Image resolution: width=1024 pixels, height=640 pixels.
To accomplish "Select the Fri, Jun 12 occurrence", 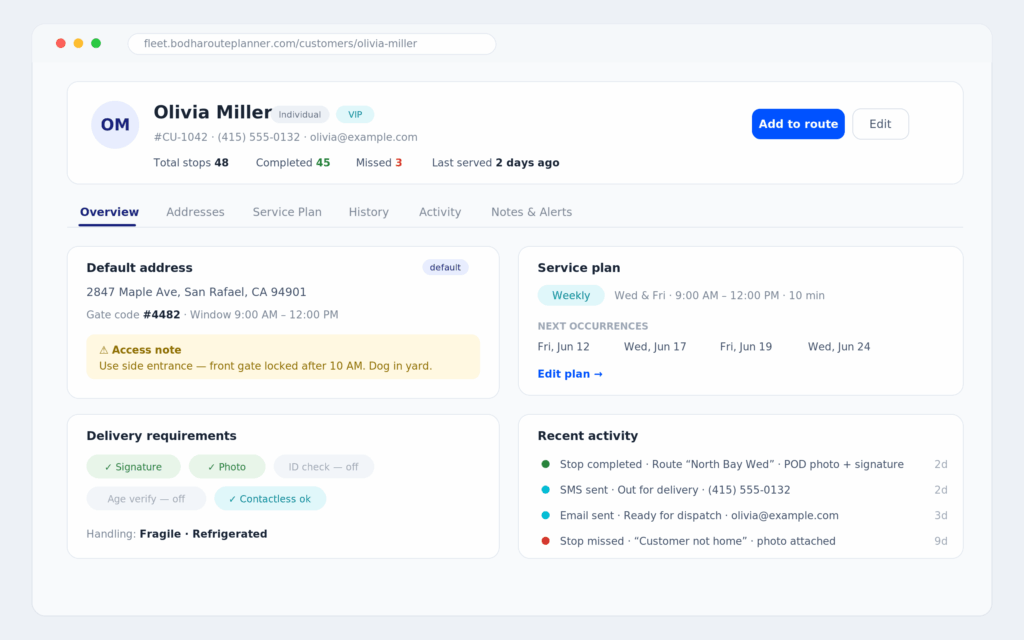I will 563,347.
